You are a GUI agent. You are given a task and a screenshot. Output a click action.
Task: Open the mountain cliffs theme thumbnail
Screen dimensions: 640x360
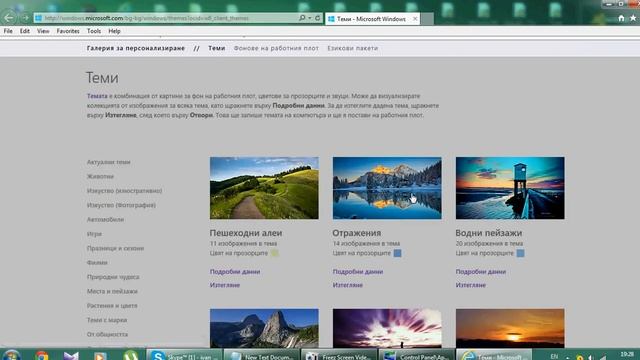tap(264, 328)
